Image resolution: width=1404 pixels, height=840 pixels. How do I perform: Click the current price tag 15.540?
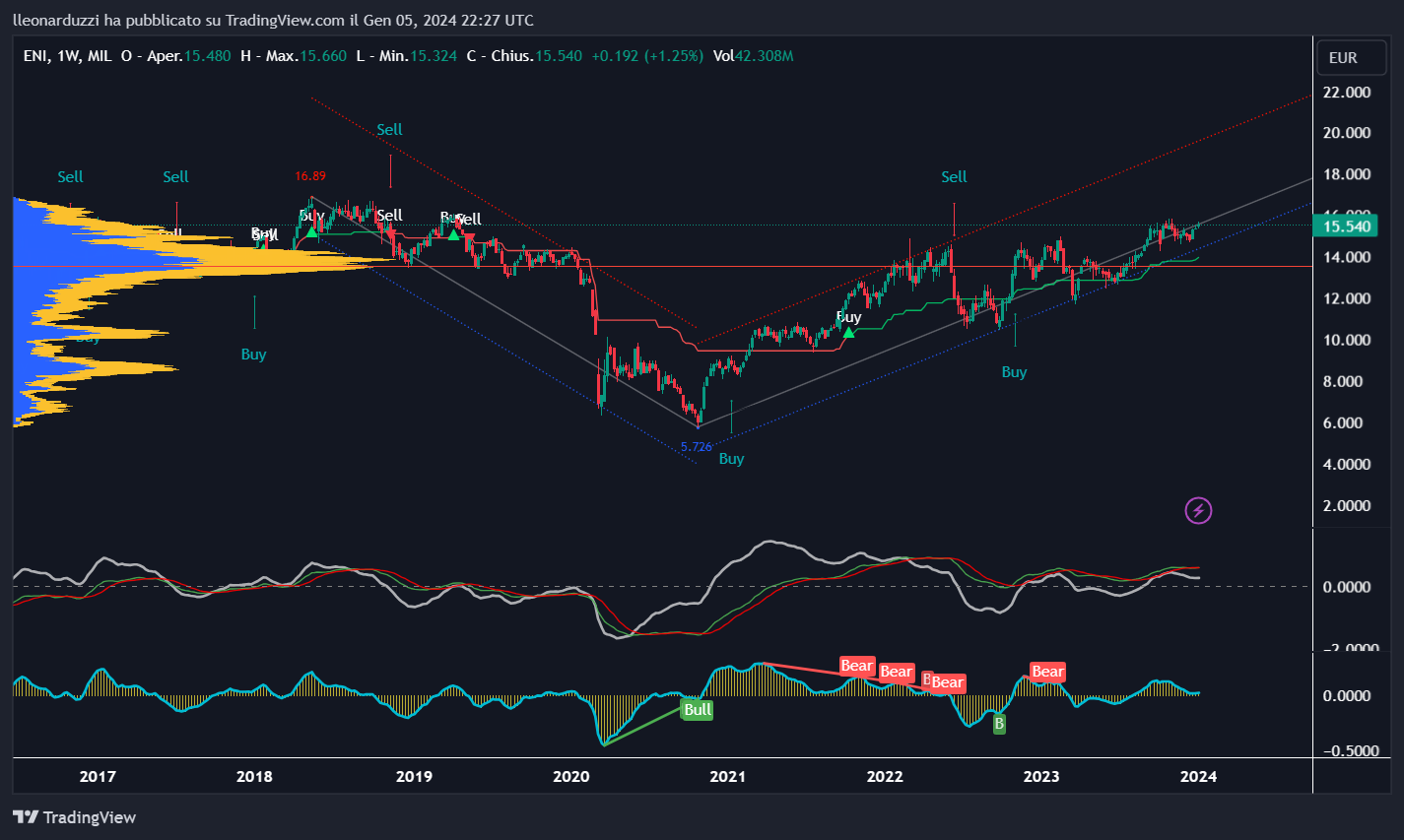coord(1347,226)
